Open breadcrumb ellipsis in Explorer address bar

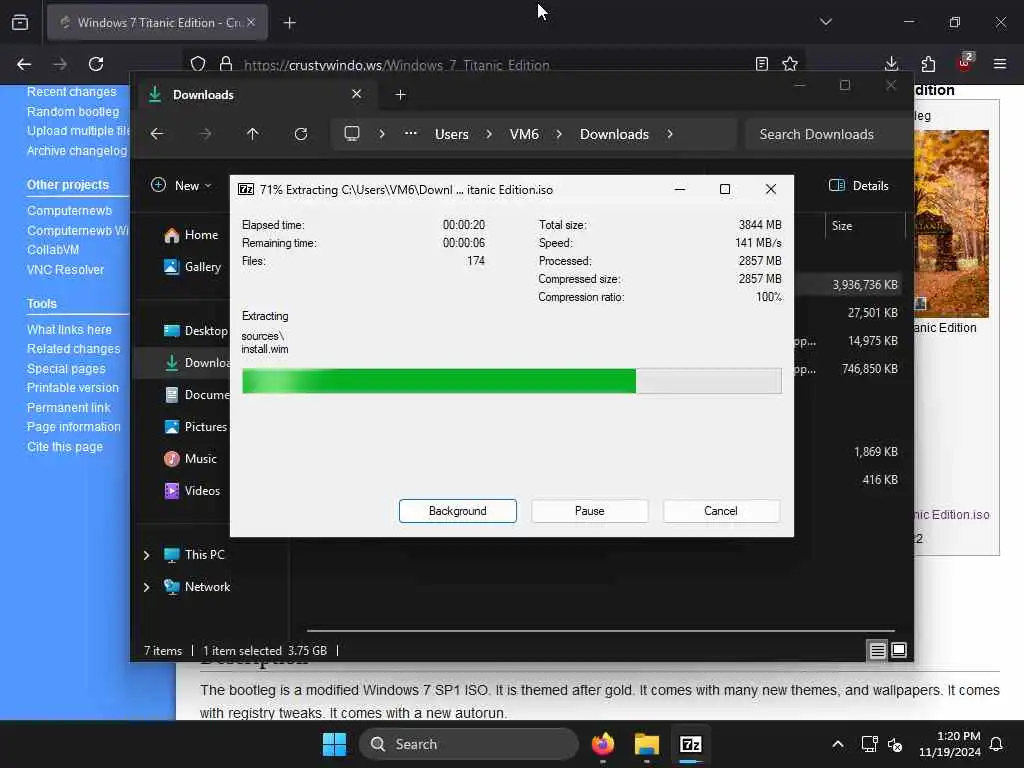click(410, 133)
